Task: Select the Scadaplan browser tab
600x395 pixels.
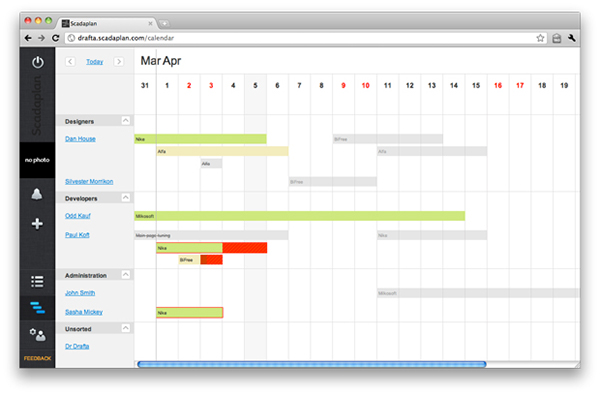Action: pyautogui.click(x=107, y=23)
